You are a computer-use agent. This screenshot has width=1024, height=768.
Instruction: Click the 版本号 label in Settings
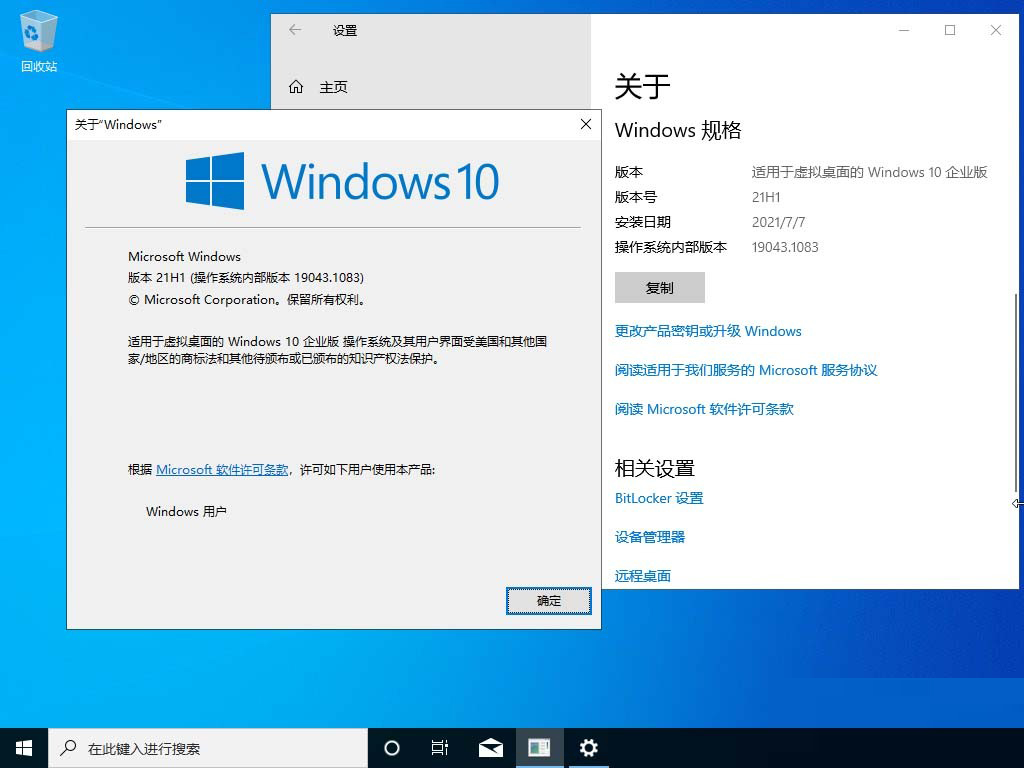[635, 197]
